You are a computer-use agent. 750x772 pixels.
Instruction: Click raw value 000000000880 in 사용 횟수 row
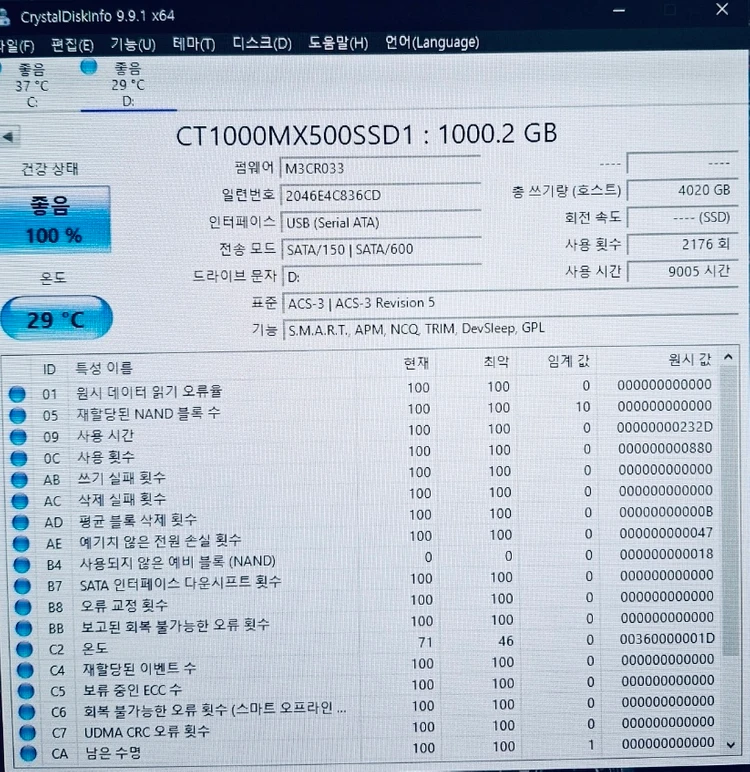pos(665,448)
